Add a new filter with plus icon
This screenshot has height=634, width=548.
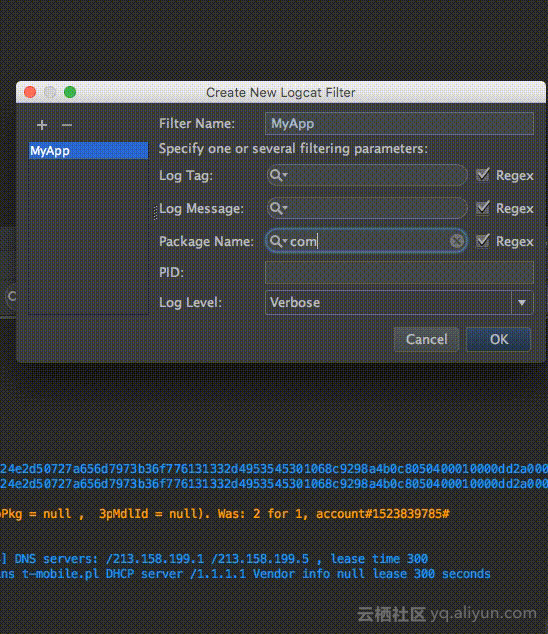click(42, 125)
